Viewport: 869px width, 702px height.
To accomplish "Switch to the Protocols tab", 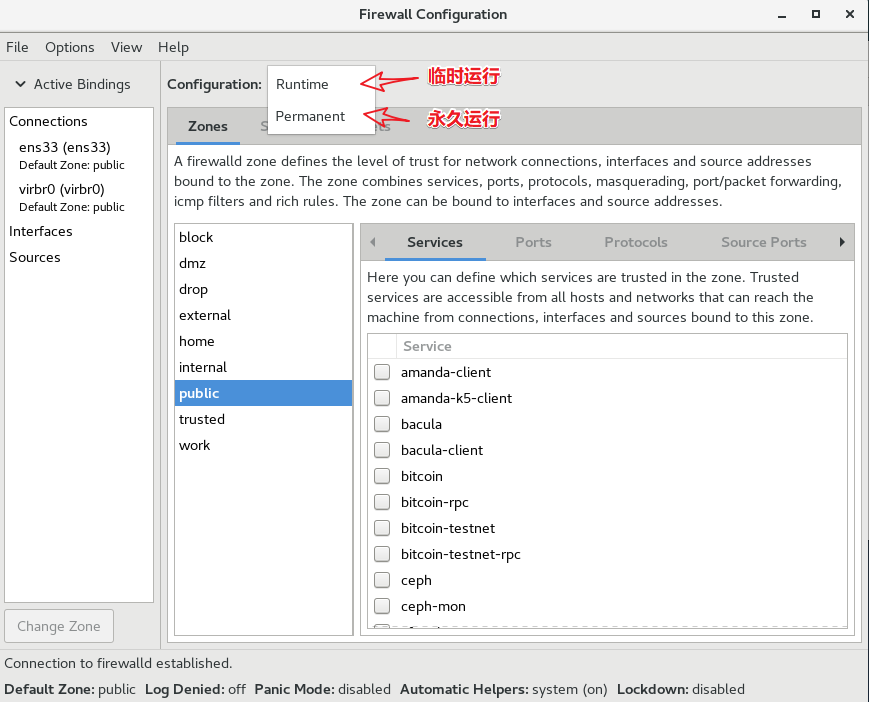I will (635, 242).
